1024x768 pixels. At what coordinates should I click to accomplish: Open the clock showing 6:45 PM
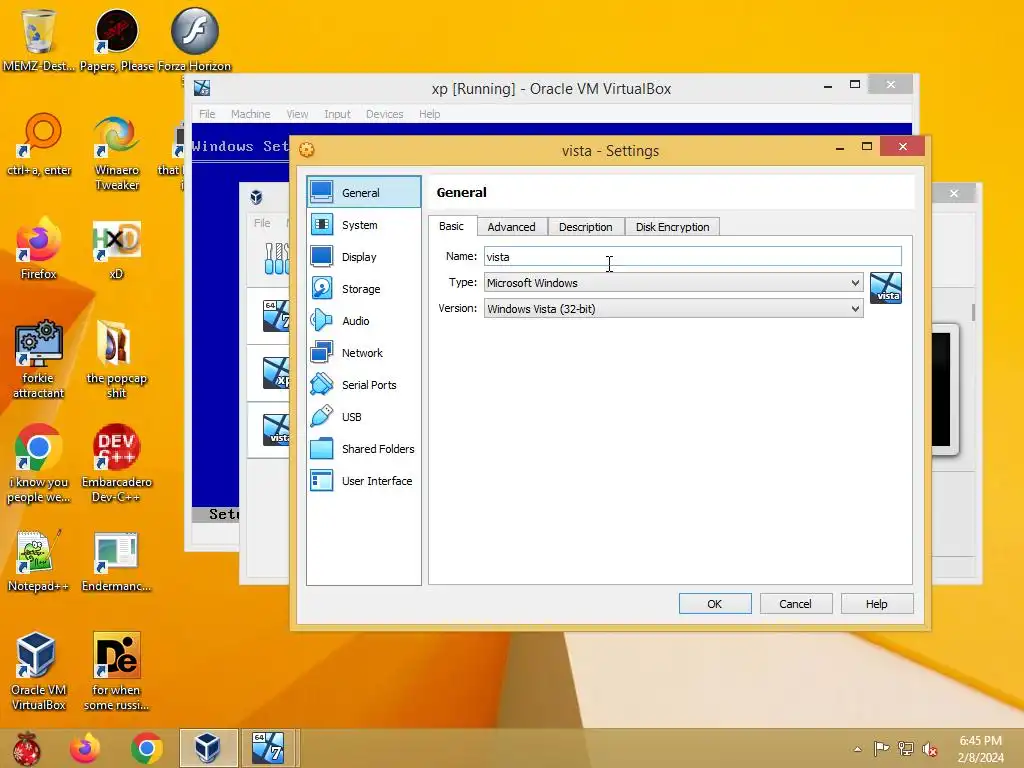(x=980, y=749)
